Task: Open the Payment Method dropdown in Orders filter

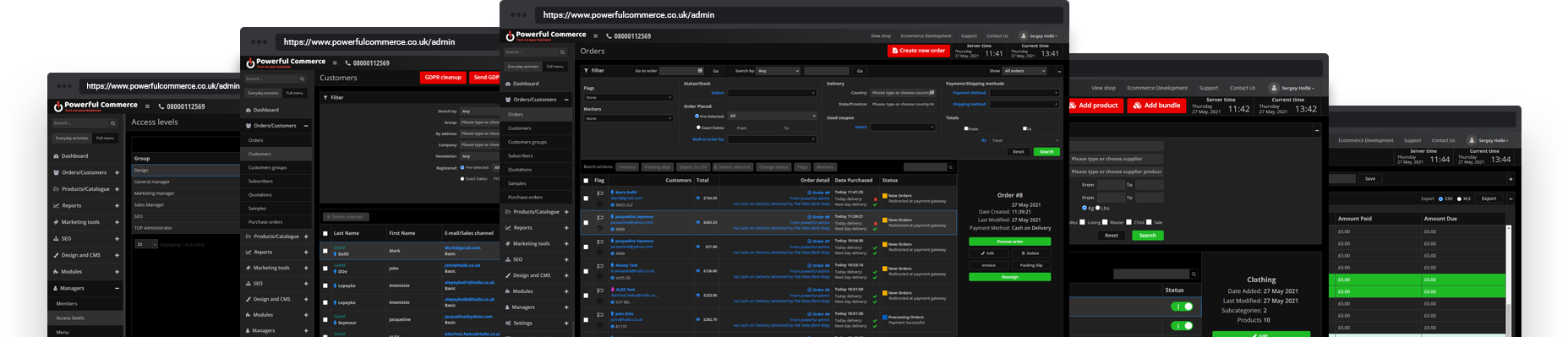Action: click(x=1024, y=93)
